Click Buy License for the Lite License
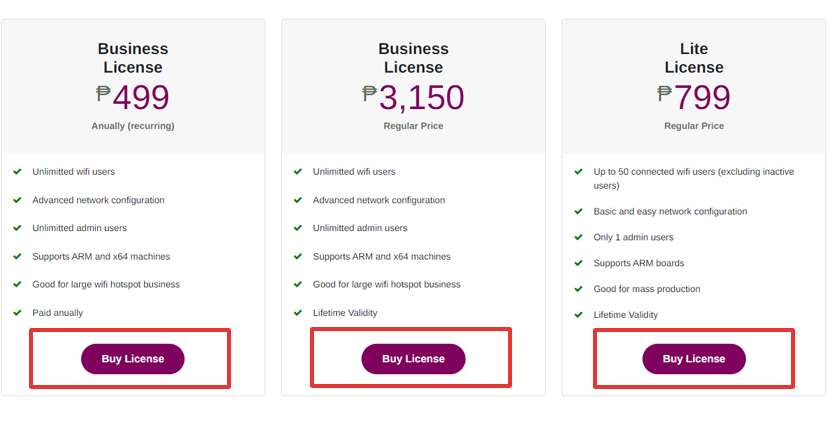 pyautogui.click(x=694, y=359)
